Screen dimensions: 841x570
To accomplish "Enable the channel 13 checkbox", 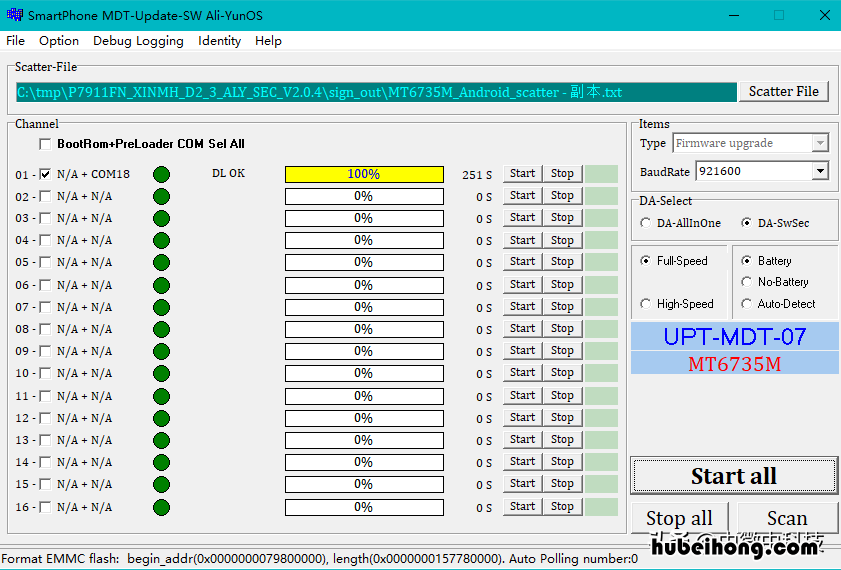I will pos(45,440).
